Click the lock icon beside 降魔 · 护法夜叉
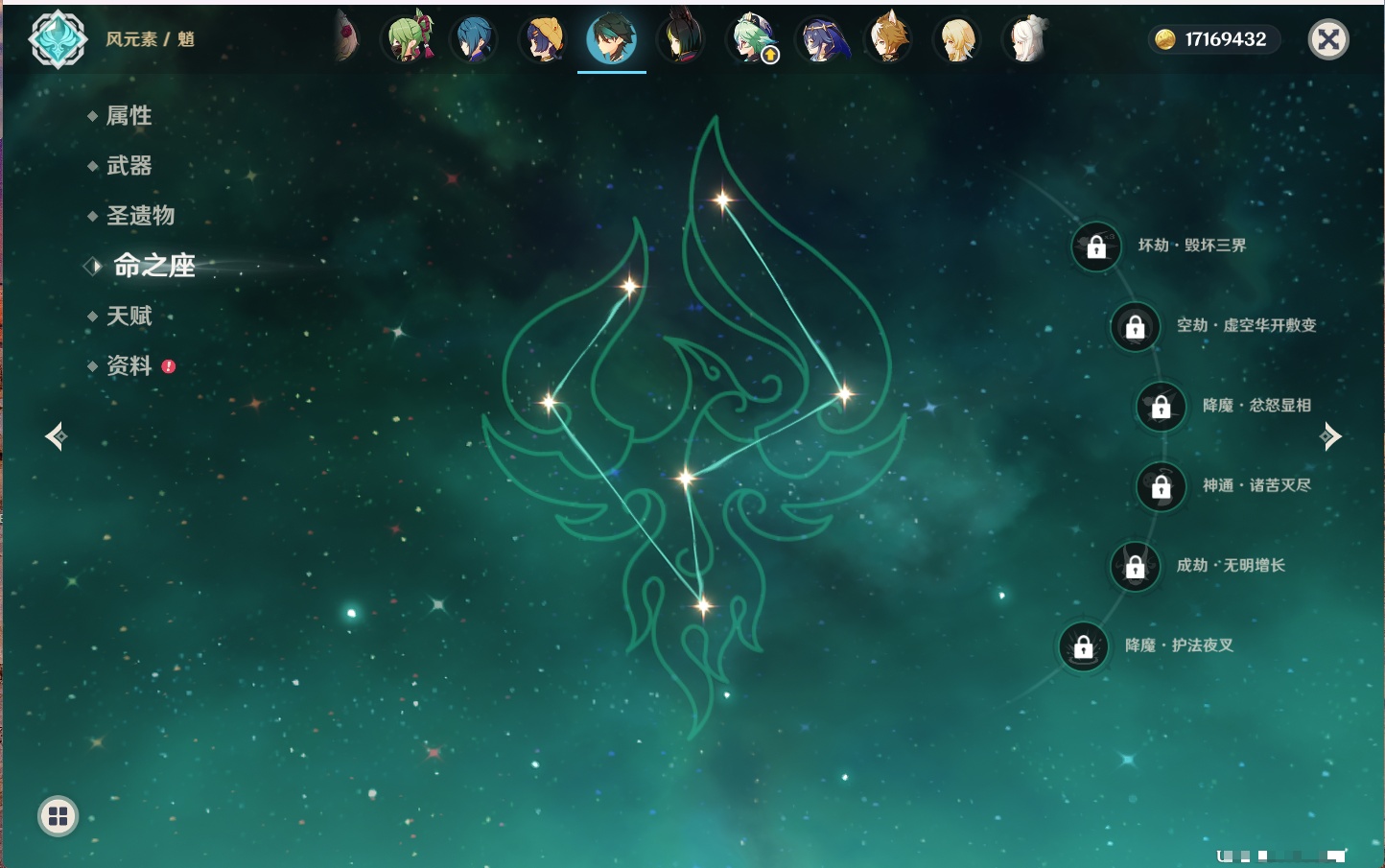Image resolution: width=1385 pixels, height=868 pixels. point(1083,646)
